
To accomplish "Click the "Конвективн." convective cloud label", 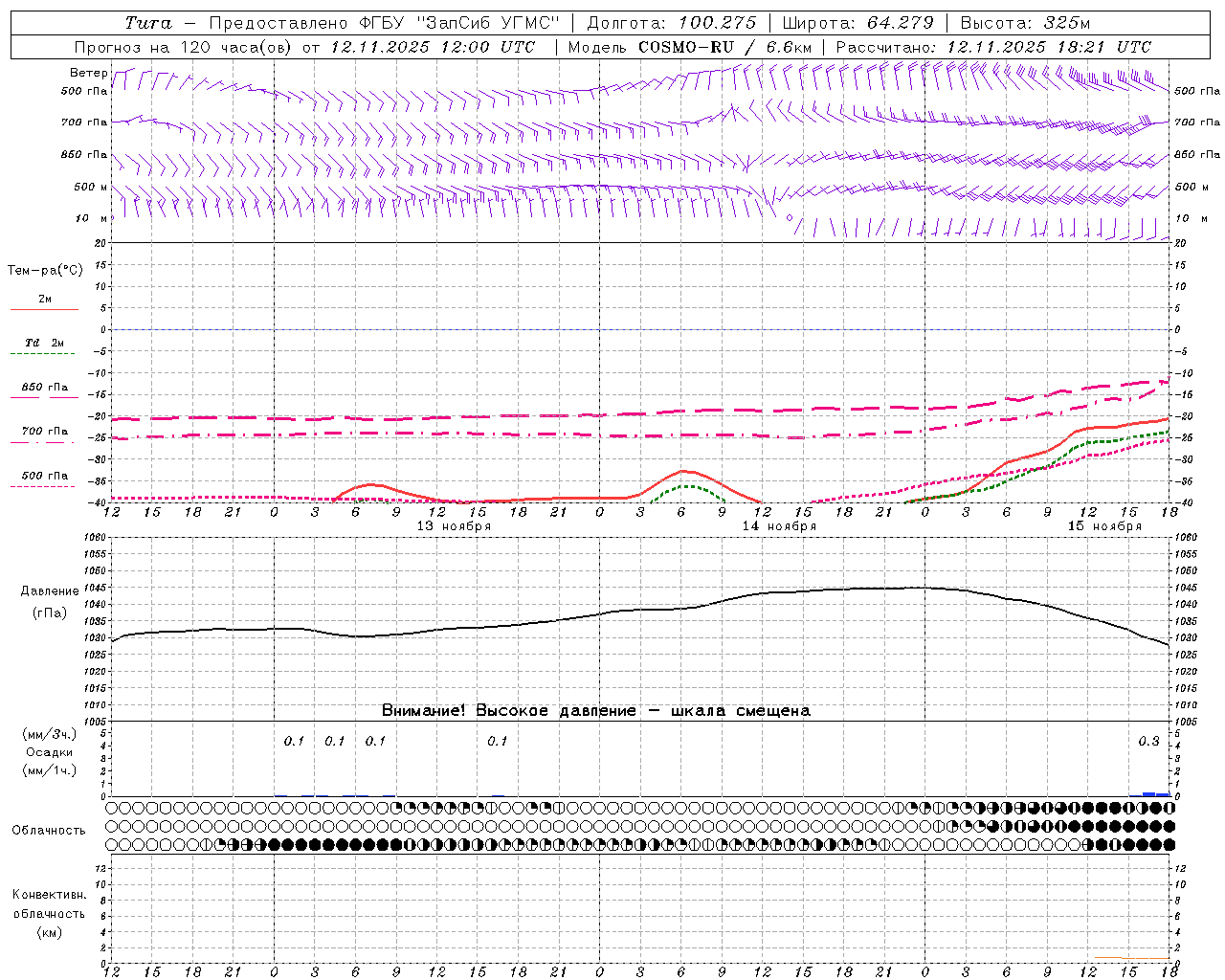I will (49, 895).
